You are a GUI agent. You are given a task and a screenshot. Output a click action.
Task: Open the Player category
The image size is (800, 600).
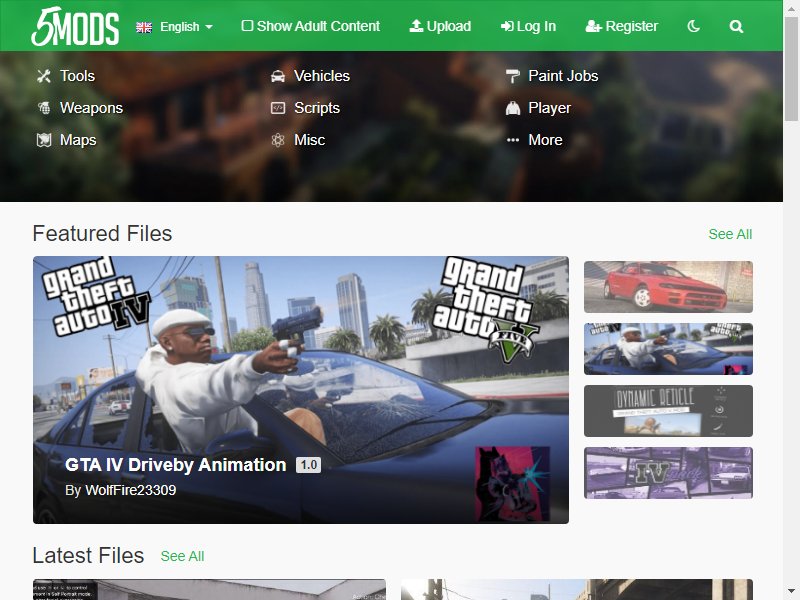tap(549, 108)
